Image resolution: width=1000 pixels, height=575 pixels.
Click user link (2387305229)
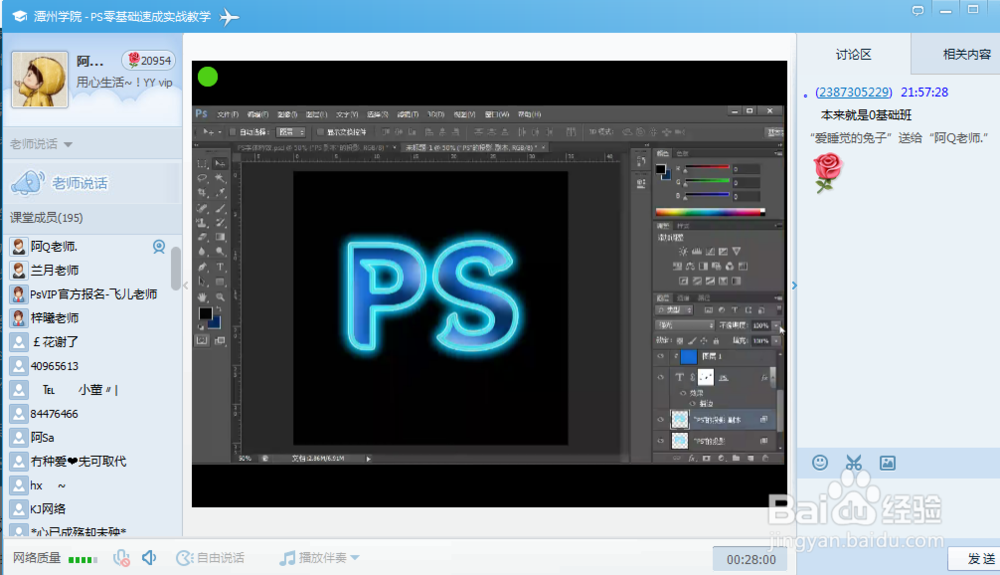point(853,92)
